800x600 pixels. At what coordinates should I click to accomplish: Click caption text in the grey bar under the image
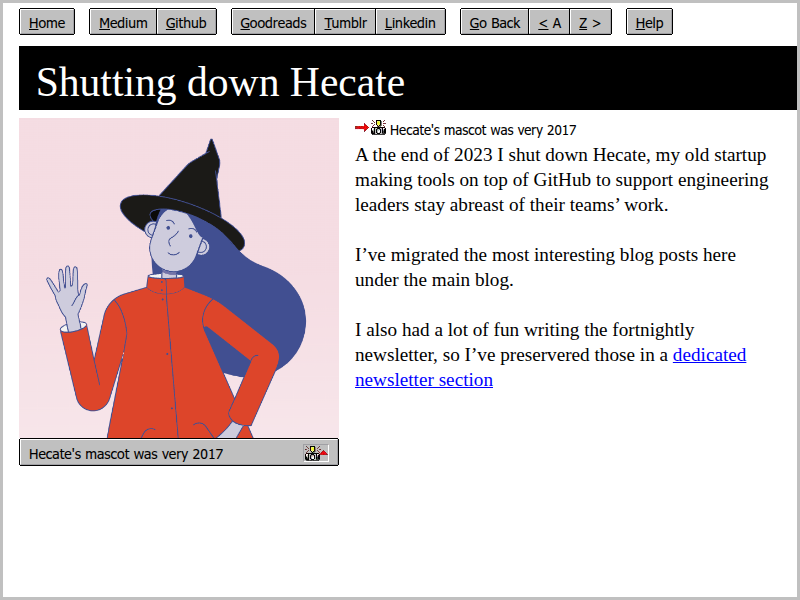[x=126, y=454]
